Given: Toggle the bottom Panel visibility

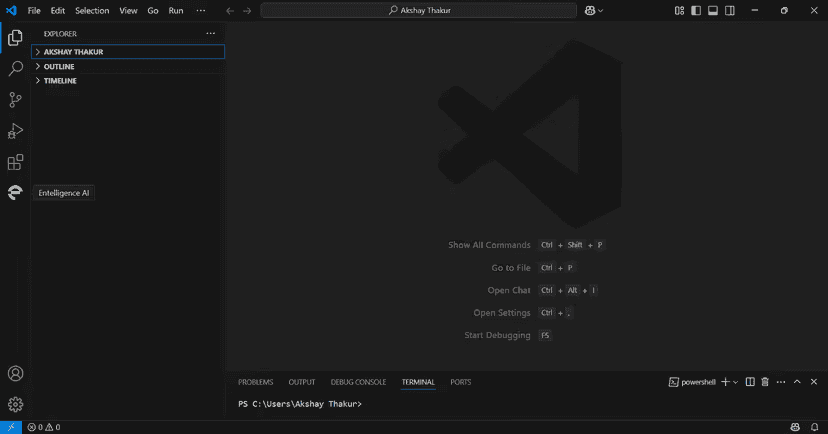Looking at the screenshot, I should point(713,11).
